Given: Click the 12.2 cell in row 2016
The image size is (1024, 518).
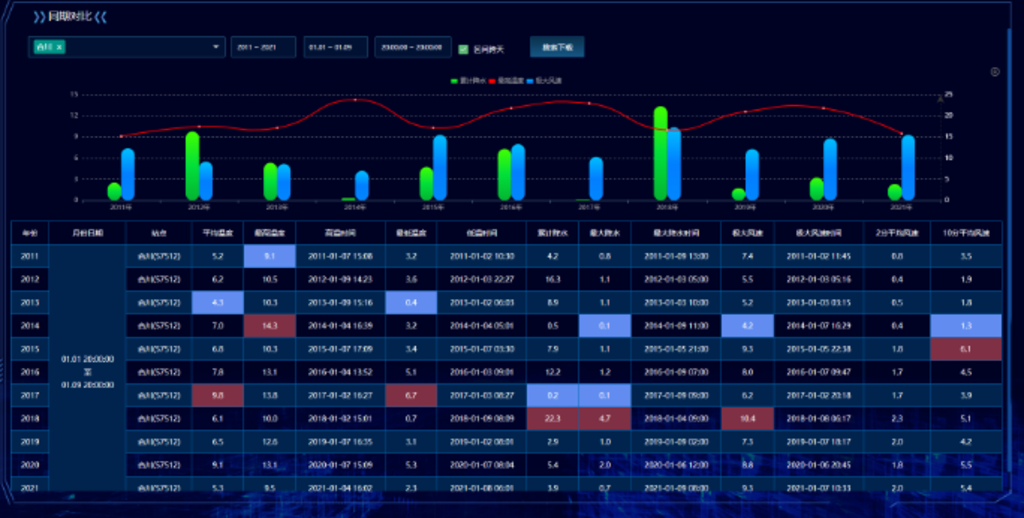Looking at the screenshot, I should click(552, 372).
